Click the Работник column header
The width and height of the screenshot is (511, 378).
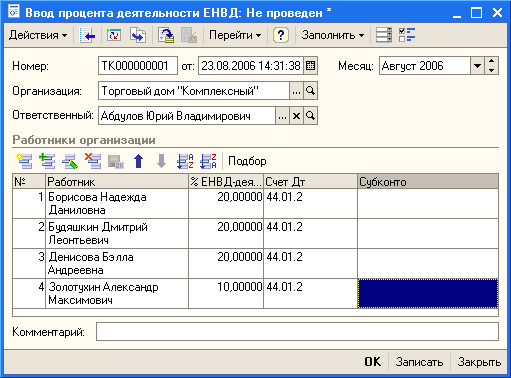[117, 182]
